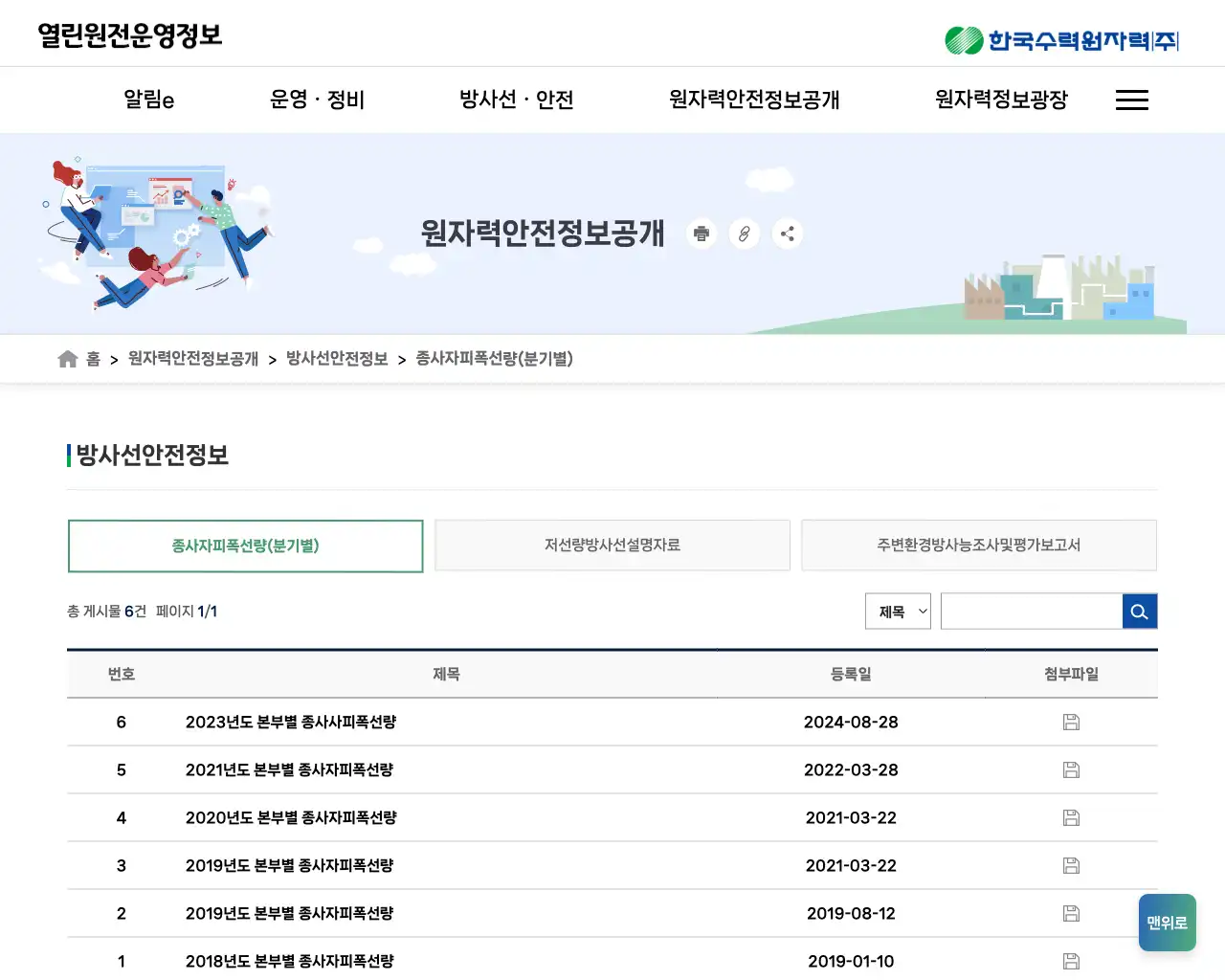The image size is (1225, 980).
Task: Click the 한국수력원자력 logo
Action: [x=1061, y=40]
